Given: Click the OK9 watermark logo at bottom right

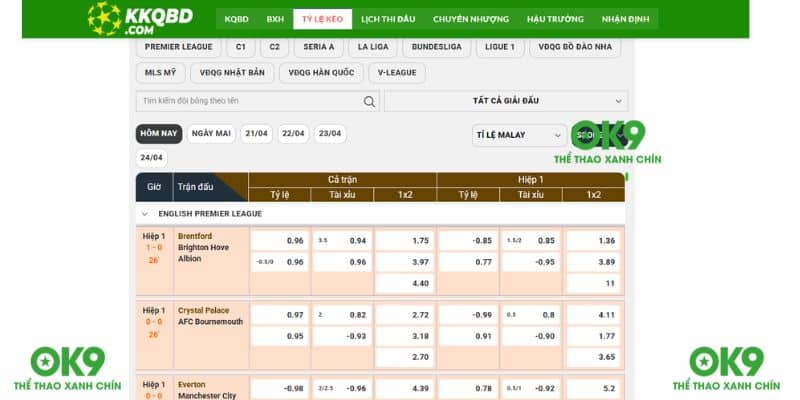Looking at the screenshot, I should pyautogui.click(x=726, y=369).
